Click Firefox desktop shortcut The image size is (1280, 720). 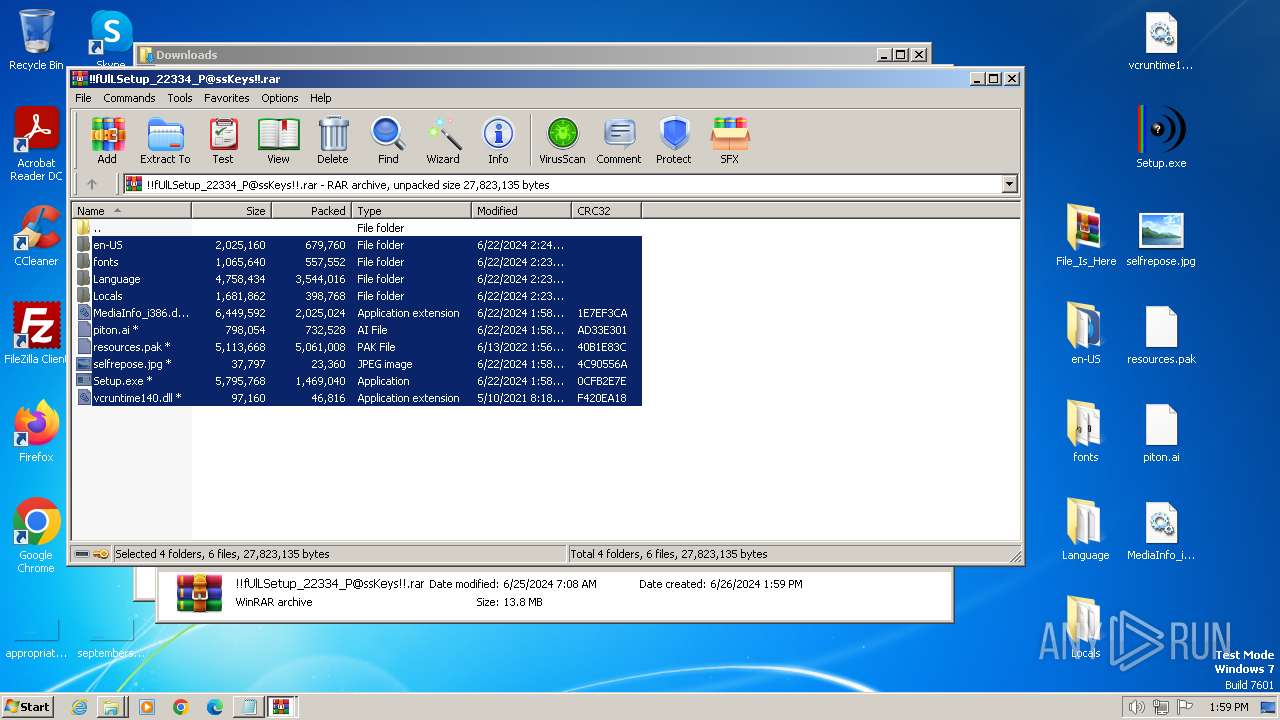click(x=36, y=432)
